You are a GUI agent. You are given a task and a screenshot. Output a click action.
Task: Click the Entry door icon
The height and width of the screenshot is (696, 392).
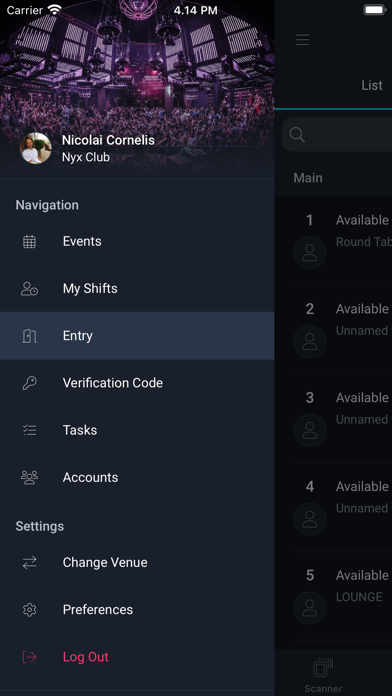tap(29, 336)
